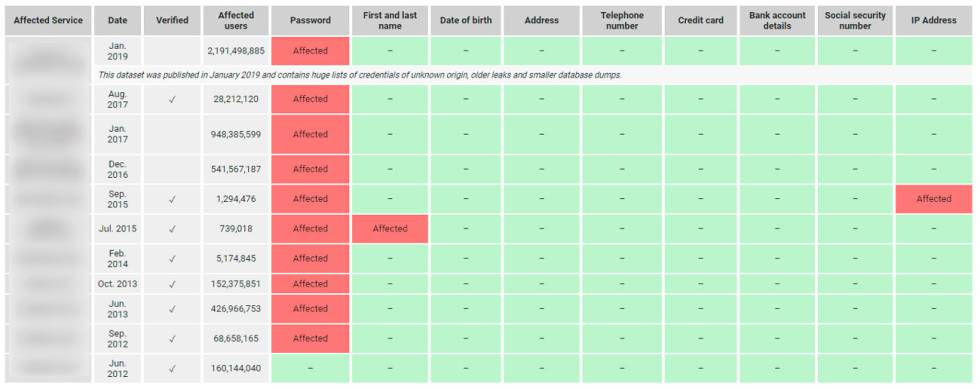The width and height of the screenshot is (980, 389).
Task: Click the Affected First and last name cell
Action: click(390, 229)
